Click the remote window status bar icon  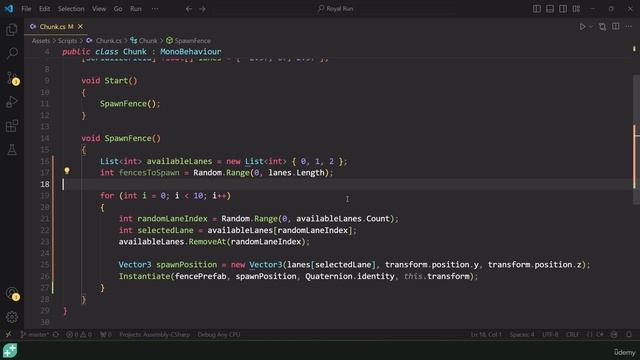pyautogui.click(x=8, y=335)
